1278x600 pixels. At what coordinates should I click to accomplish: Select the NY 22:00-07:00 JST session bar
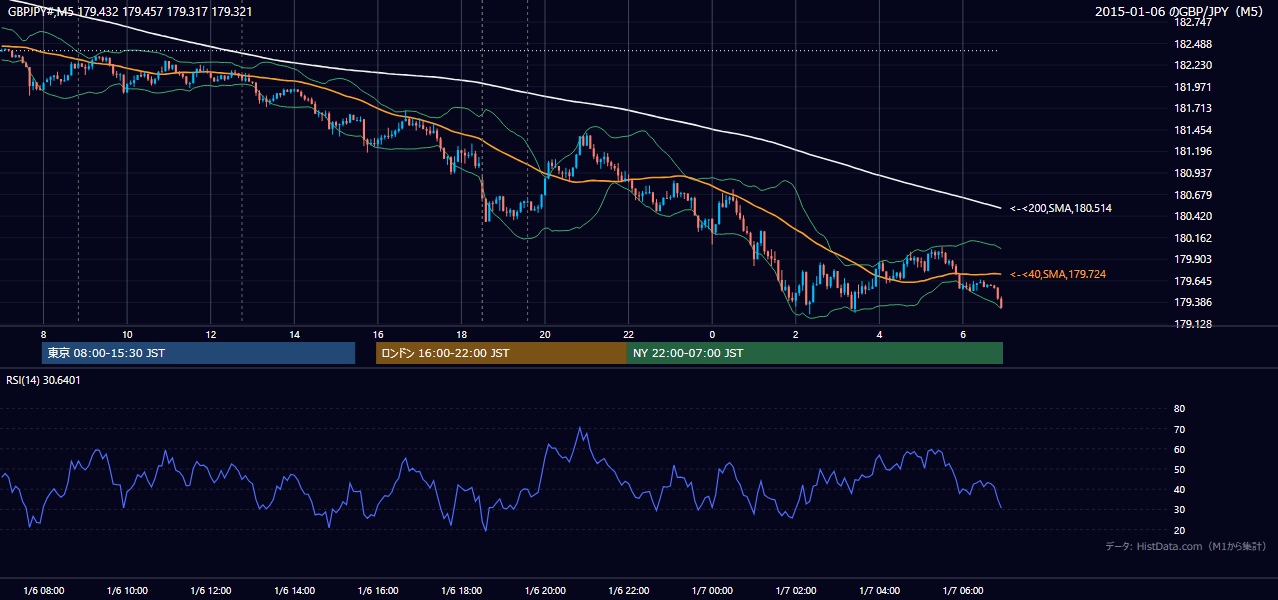[x=815, y=353]
